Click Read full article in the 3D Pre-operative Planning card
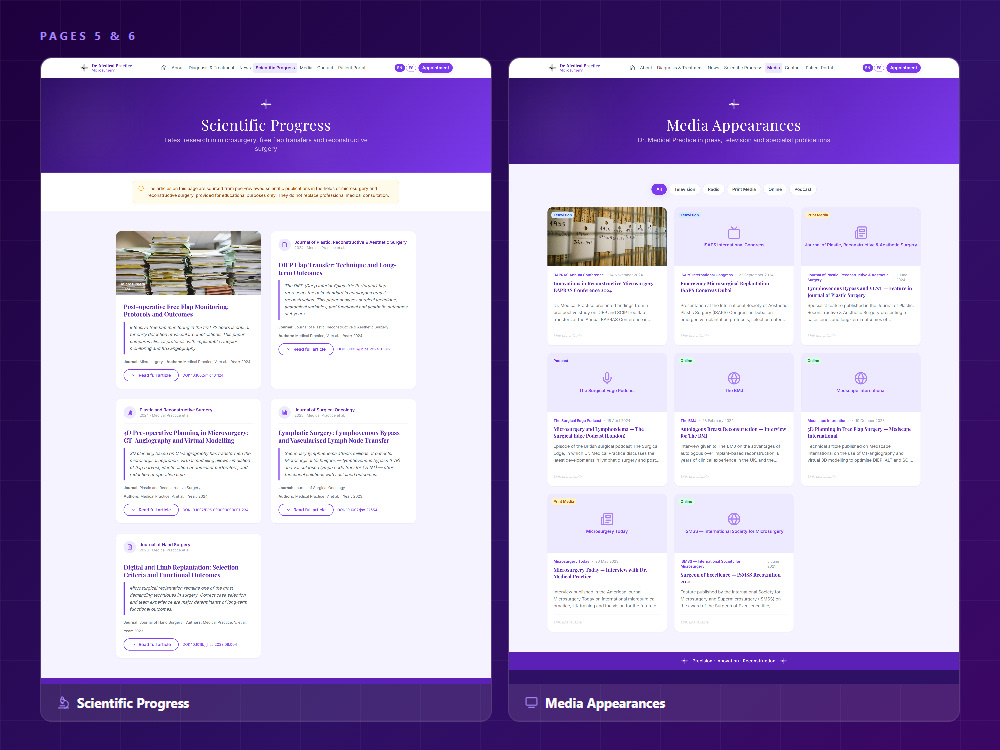Image resolution: width=1000 pixels, height=750 pixels. [x=151, y=510]
